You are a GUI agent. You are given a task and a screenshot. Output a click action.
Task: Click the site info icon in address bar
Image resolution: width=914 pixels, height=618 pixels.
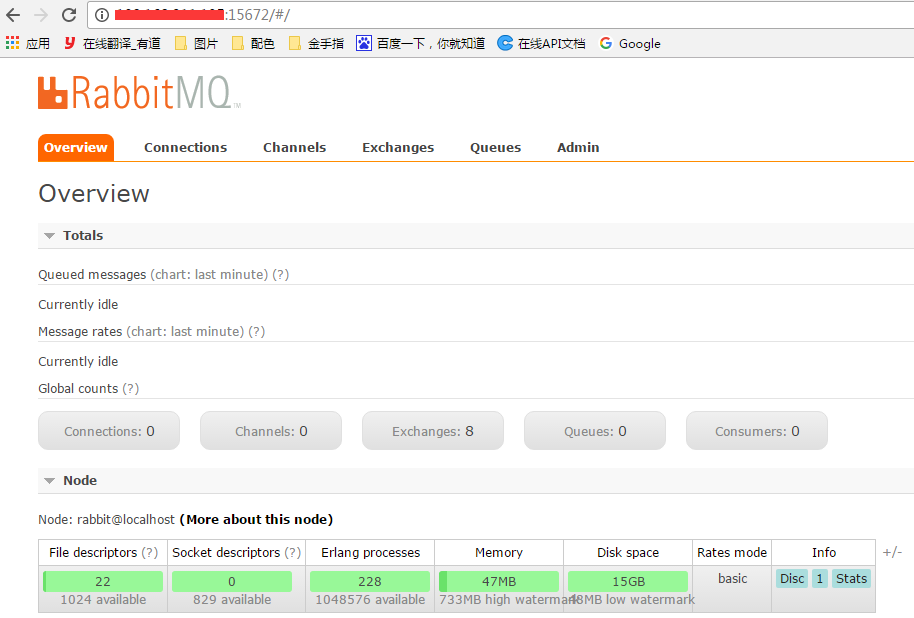(x=102, y=15)
